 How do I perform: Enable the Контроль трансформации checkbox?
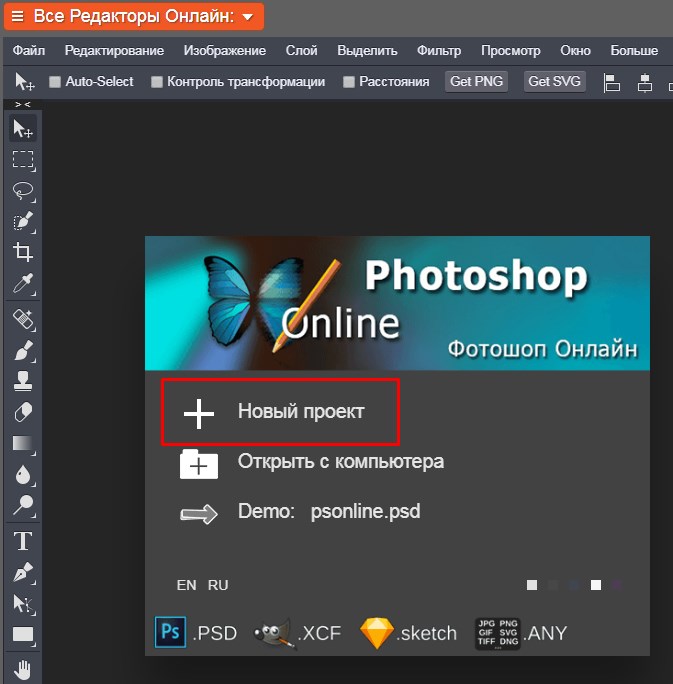click(157, 82)
